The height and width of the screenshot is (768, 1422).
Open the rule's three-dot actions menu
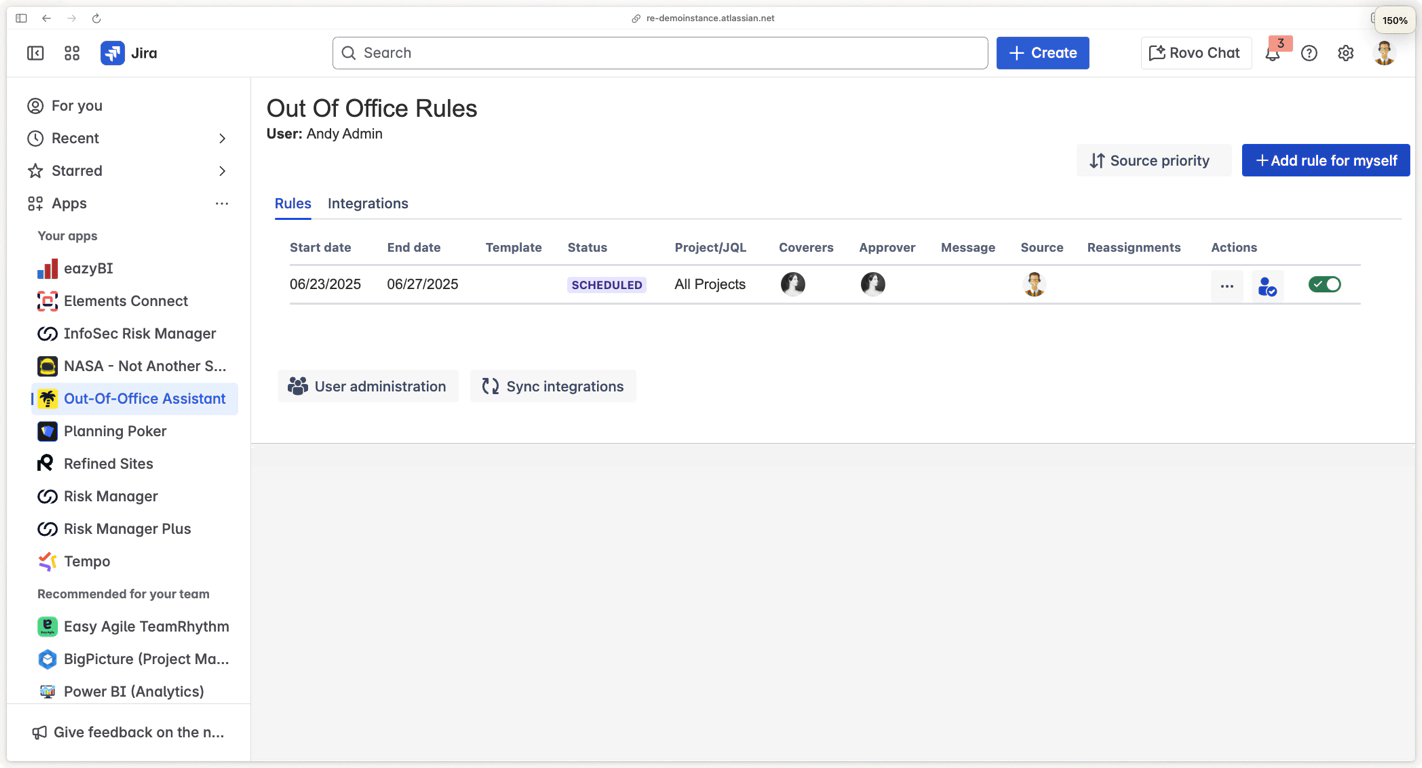[x=1227, y=285]
